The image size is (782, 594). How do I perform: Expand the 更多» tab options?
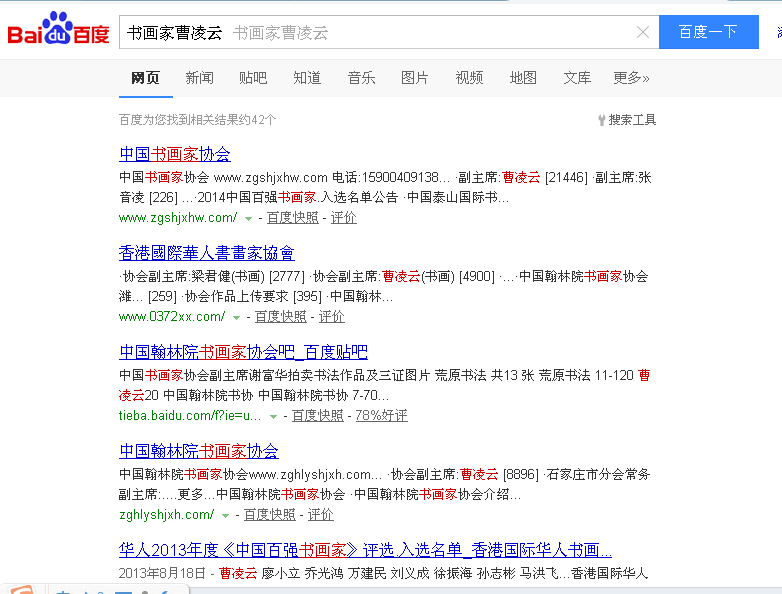pyautogui.click(x=631, y=78)
